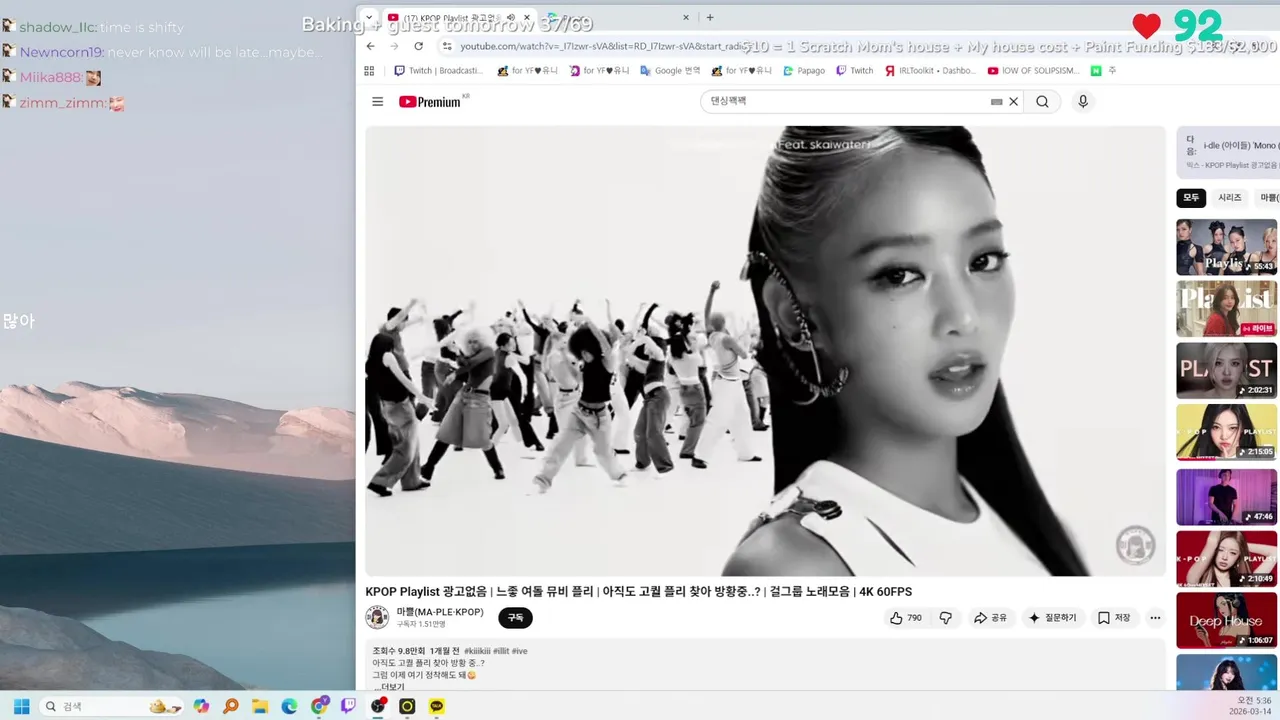Open the 2:02:31 playlist thumbnail
The width and height of the screenshot is (1280, 720).
point(1226,371)
